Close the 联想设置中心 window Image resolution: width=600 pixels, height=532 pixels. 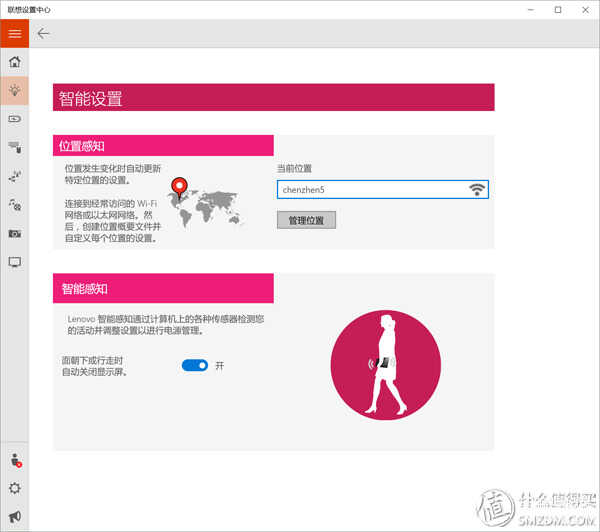tap(585, 10)
